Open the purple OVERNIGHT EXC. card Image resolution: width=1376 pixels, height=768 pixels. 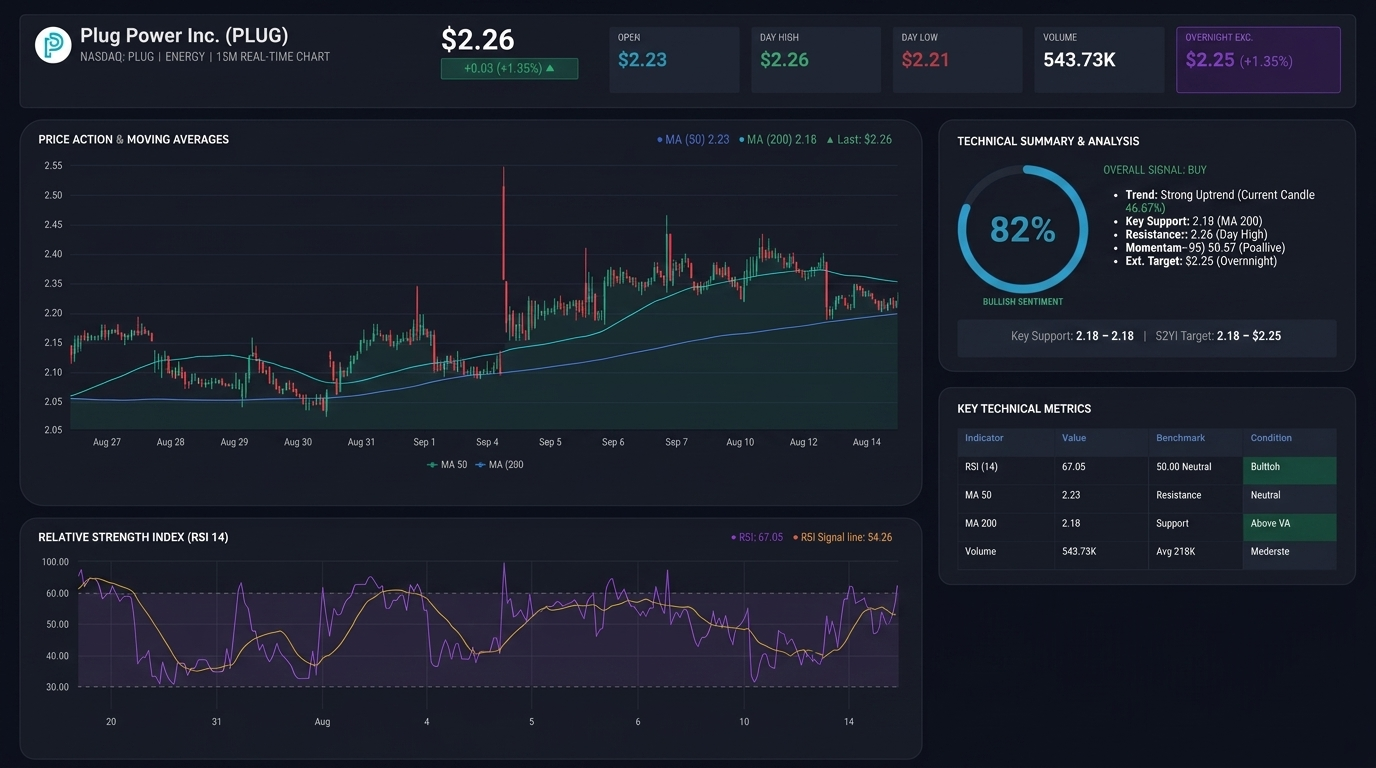pyautogui.click(x=1258, y=60)
